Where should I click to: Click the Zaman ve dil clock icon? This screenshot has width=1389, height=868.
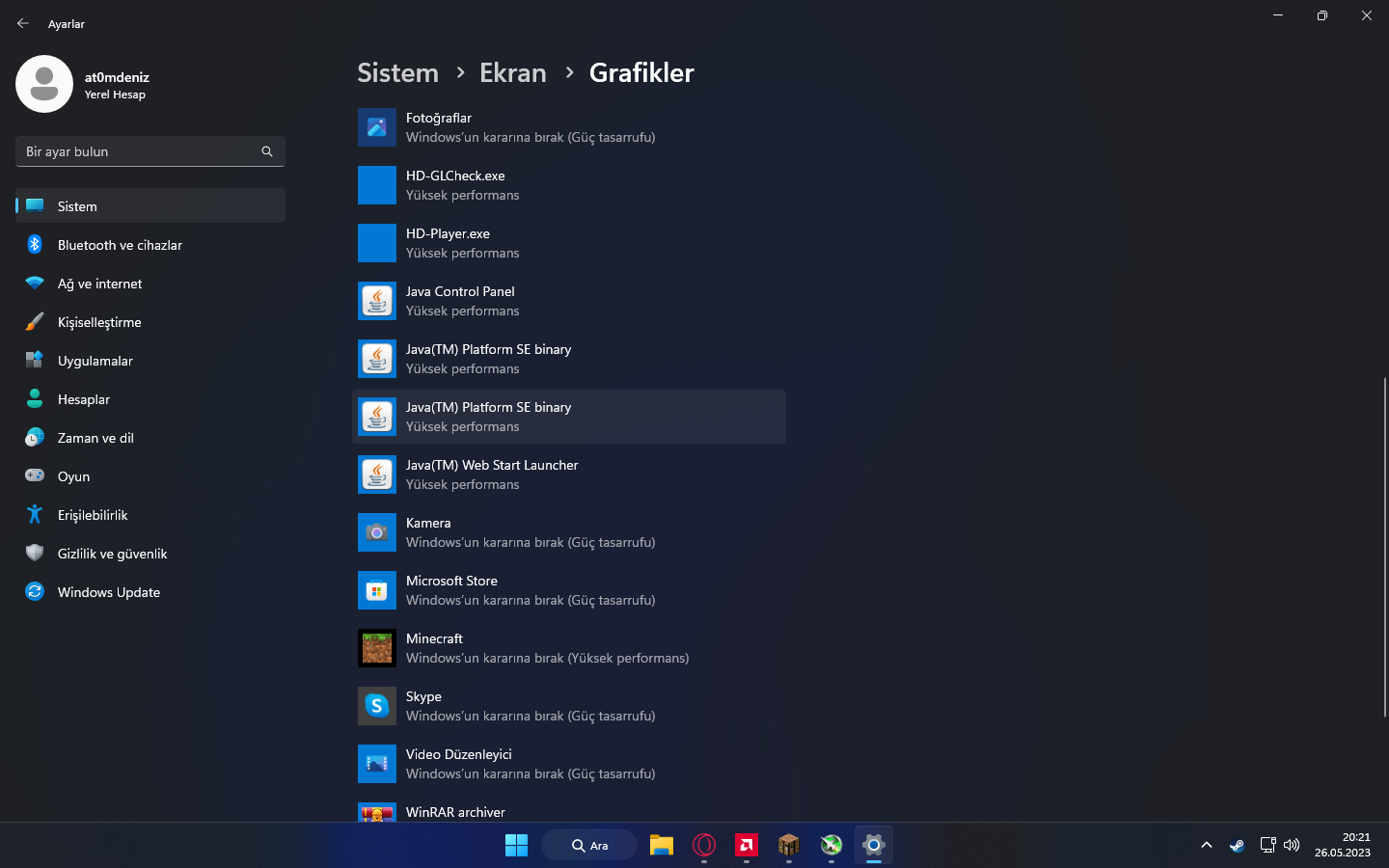(x=35, y=438)
